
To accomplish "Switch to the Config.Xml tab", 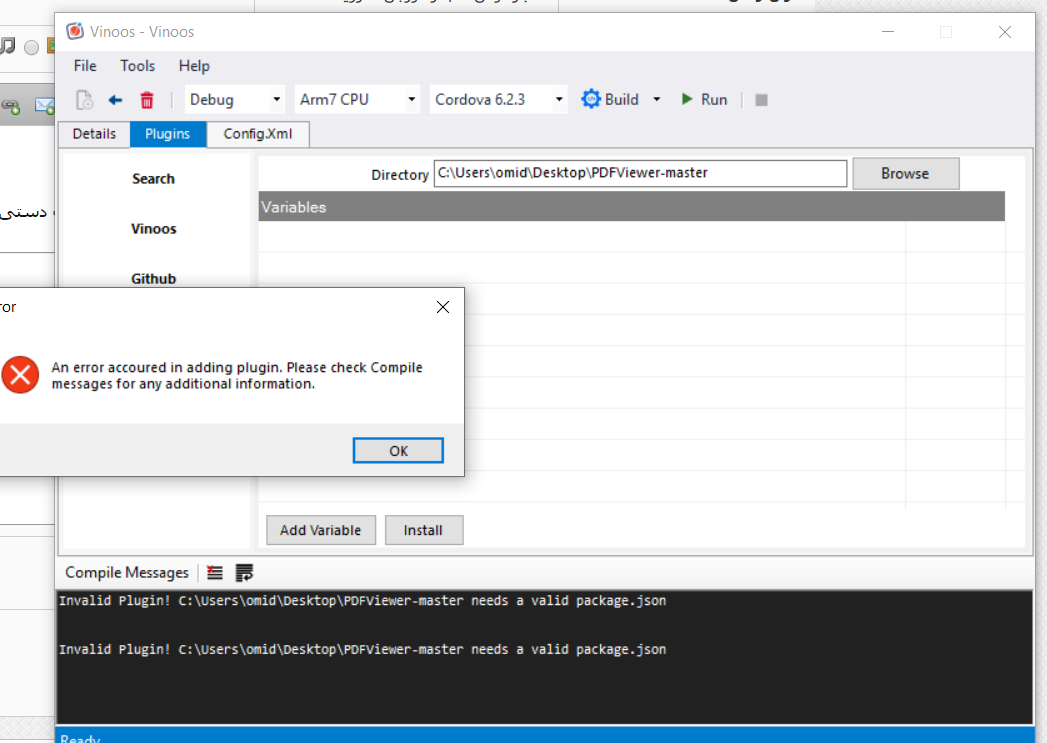I will click(258, 134).
